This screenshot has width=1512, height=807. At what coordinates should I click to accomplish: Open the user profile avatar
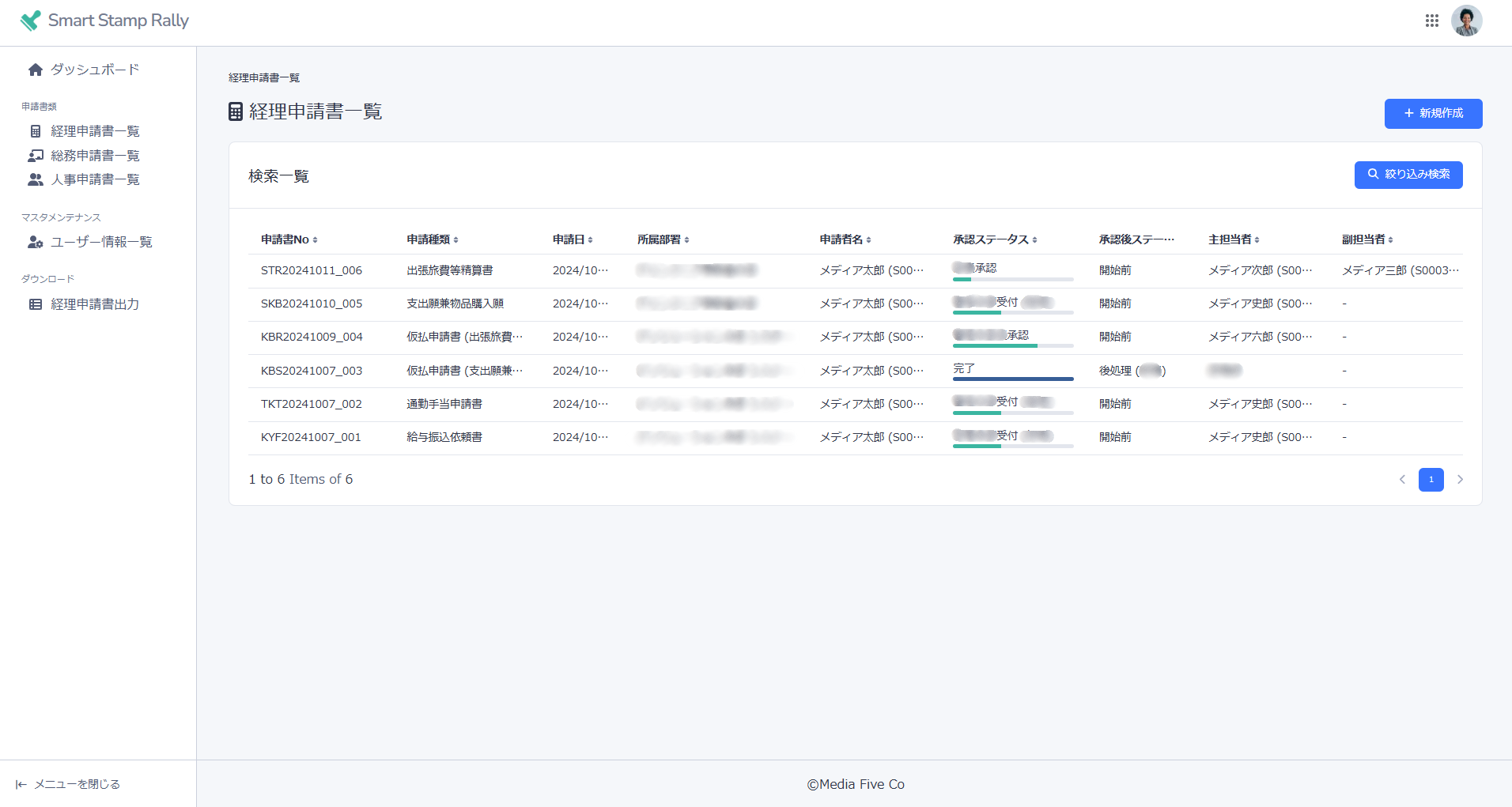(1466, 21)
